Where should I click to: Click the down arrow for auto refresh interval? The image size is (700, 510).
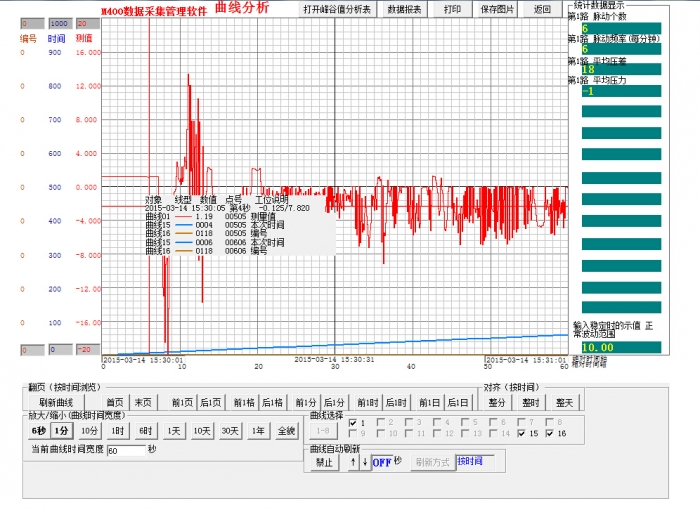click(364, 462)
